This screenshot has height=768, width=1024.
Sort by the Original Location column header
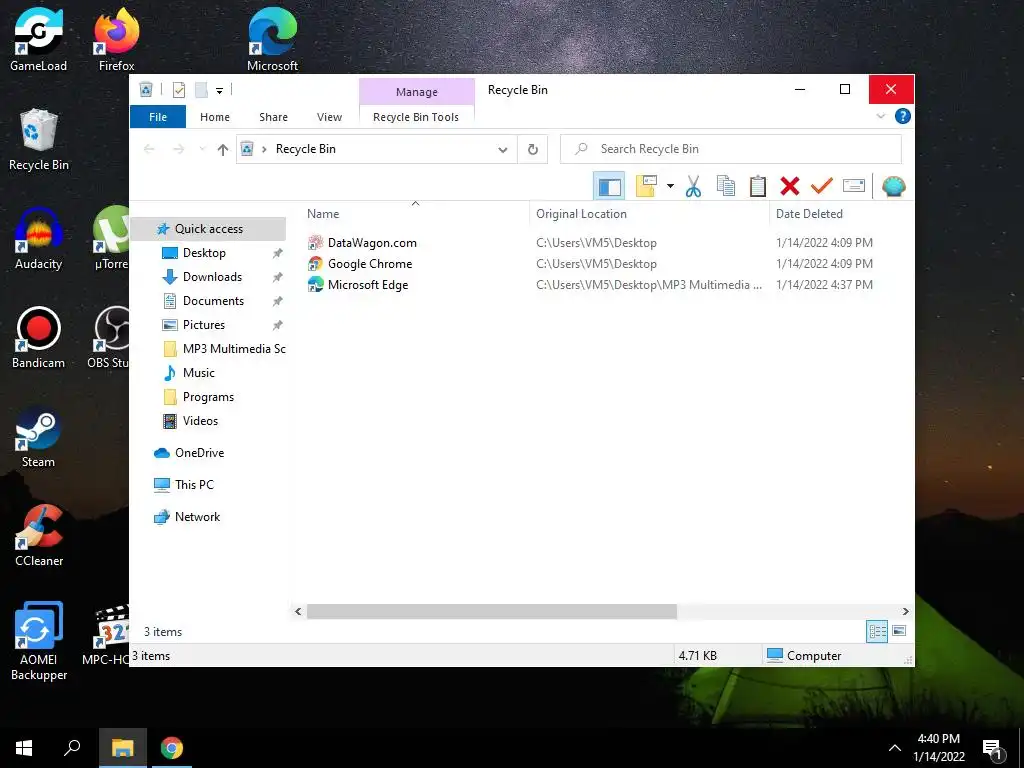pos(649,214)
